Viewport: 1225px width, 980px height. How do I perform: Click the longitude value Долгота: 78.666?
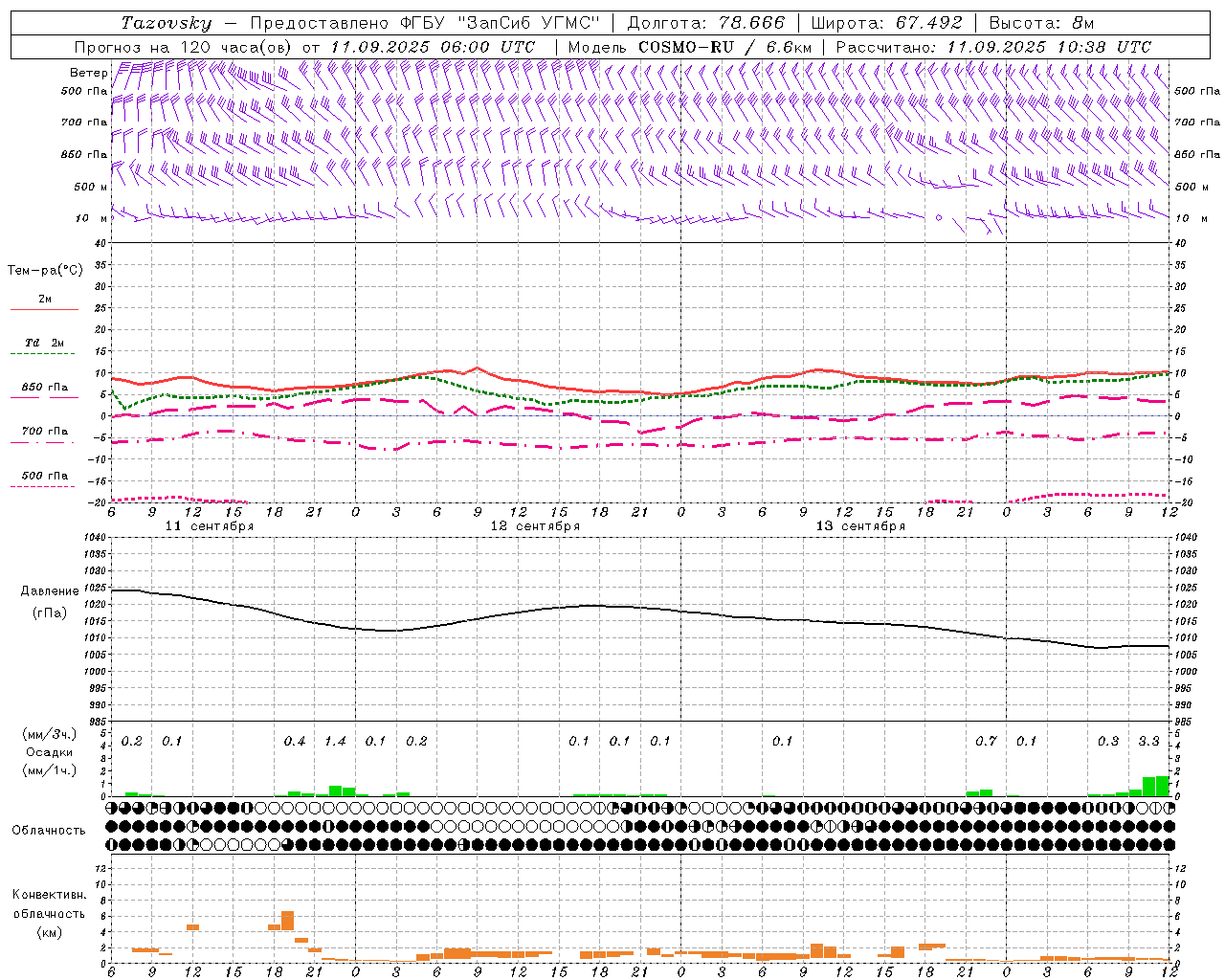706,23
